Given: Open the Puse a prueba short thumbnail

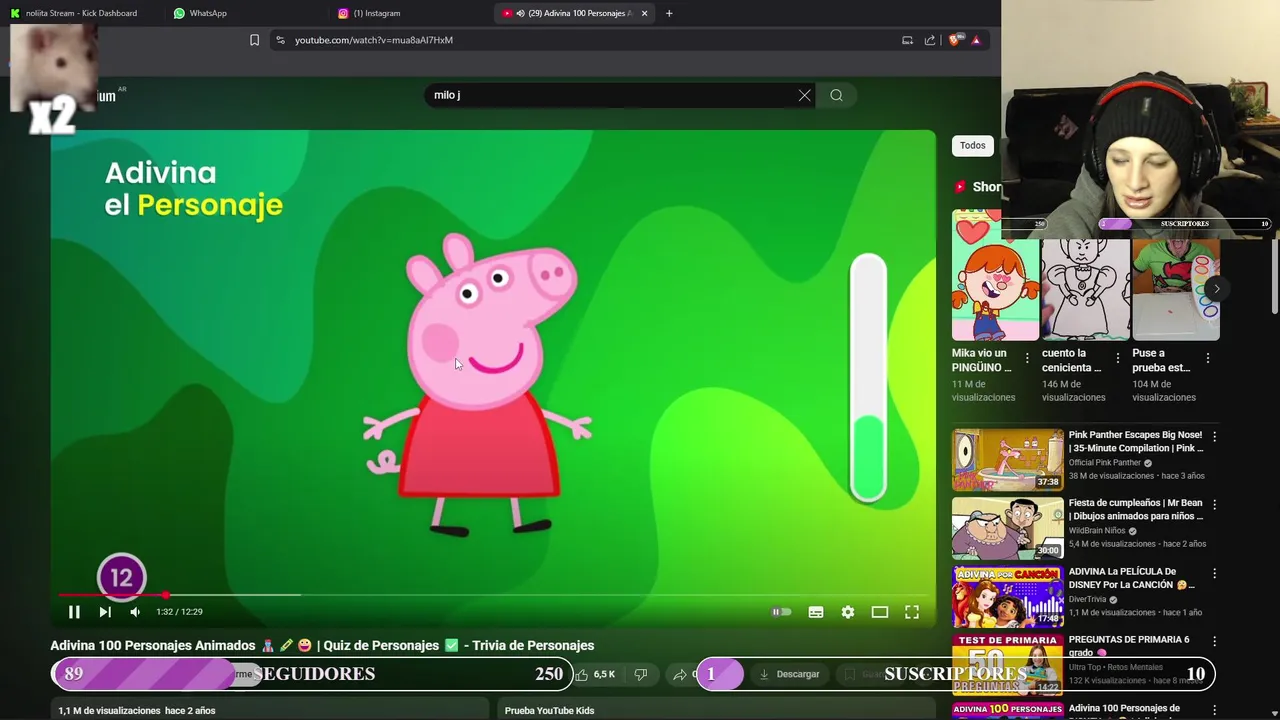Looking at the screenshot, I should pos(1176,290).
